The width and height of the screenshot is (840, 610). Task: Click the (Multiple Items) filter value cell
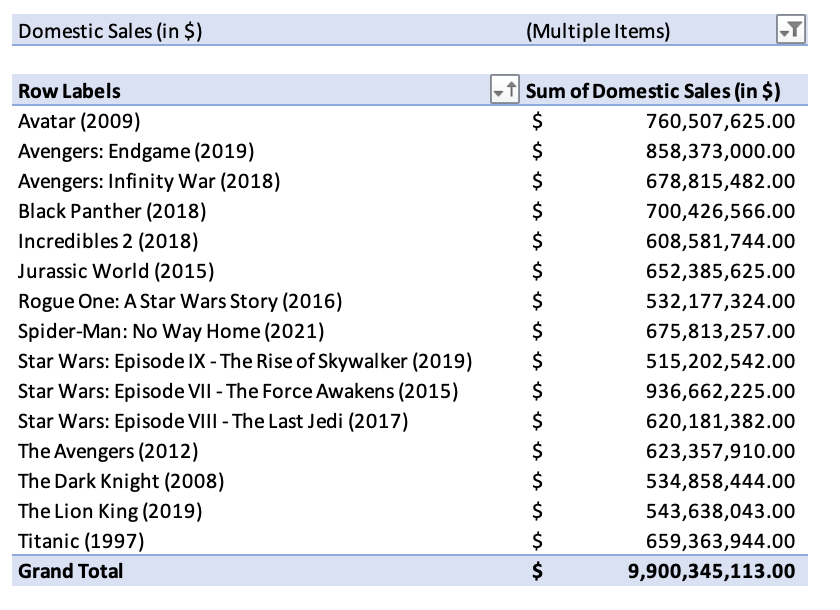[x=598, y=31]
